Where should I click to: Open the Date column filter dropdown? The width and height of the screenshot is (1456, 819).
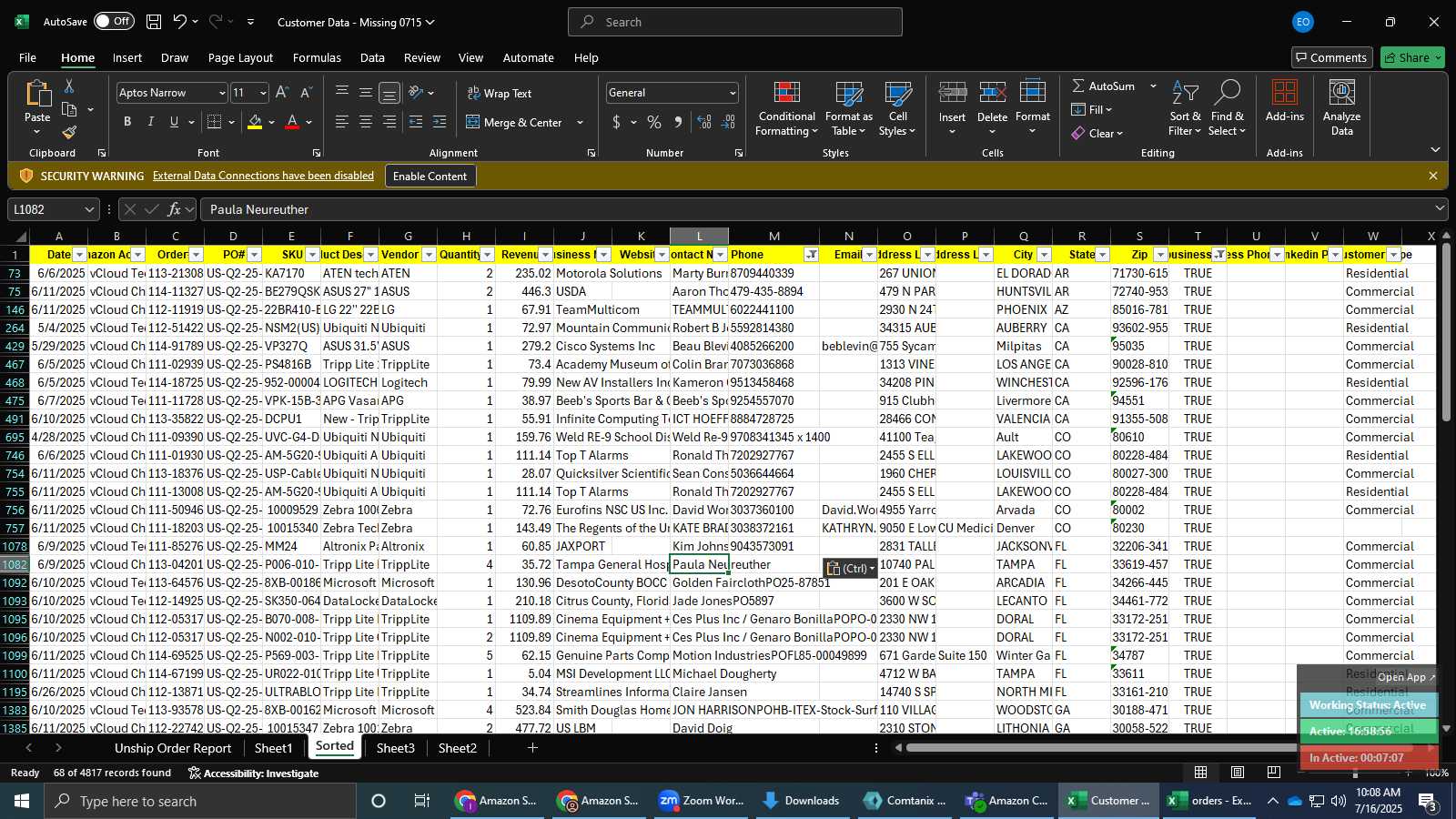80,255
